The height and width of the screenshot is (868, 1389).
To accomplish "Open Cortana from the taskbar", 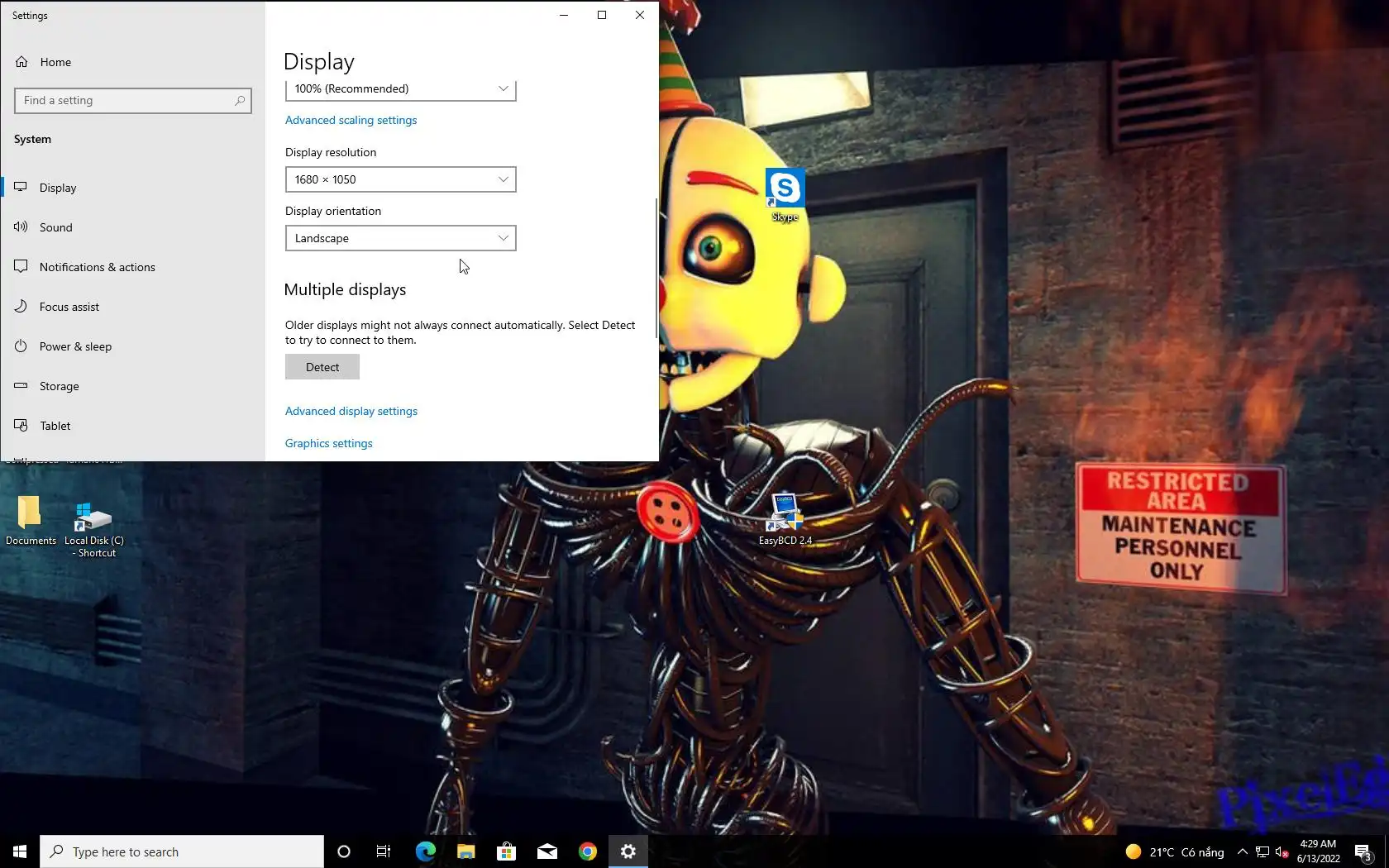I will click(x=344, y=851).
